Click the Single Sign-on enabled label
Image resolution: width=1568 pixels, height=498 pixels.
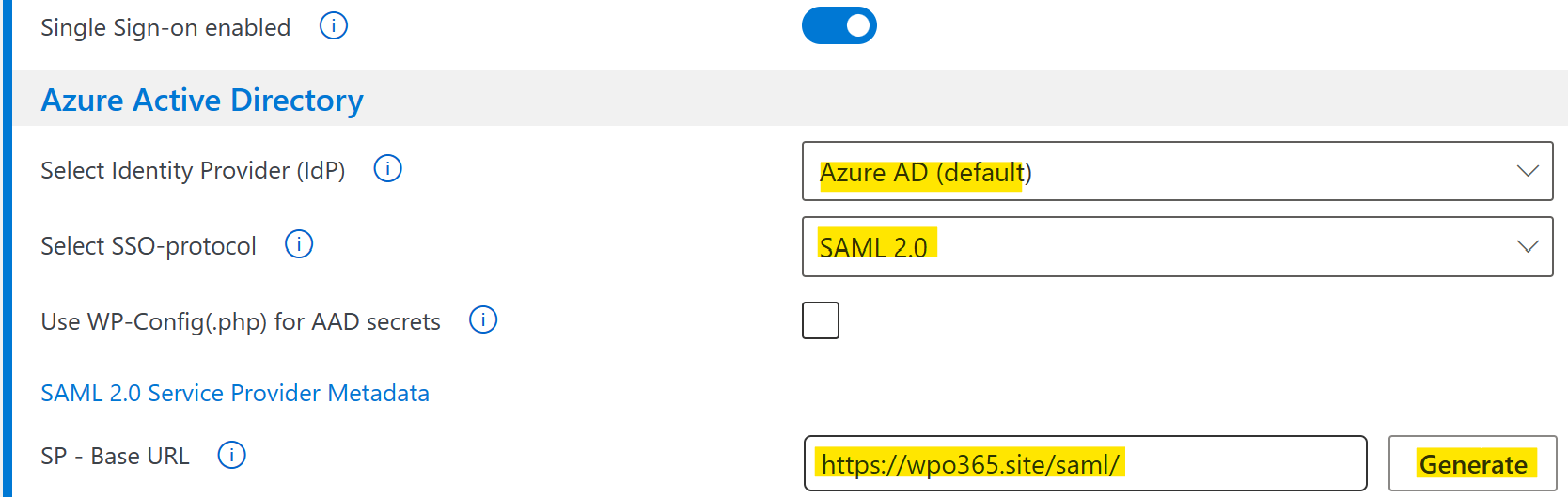(x=165, y=27)
